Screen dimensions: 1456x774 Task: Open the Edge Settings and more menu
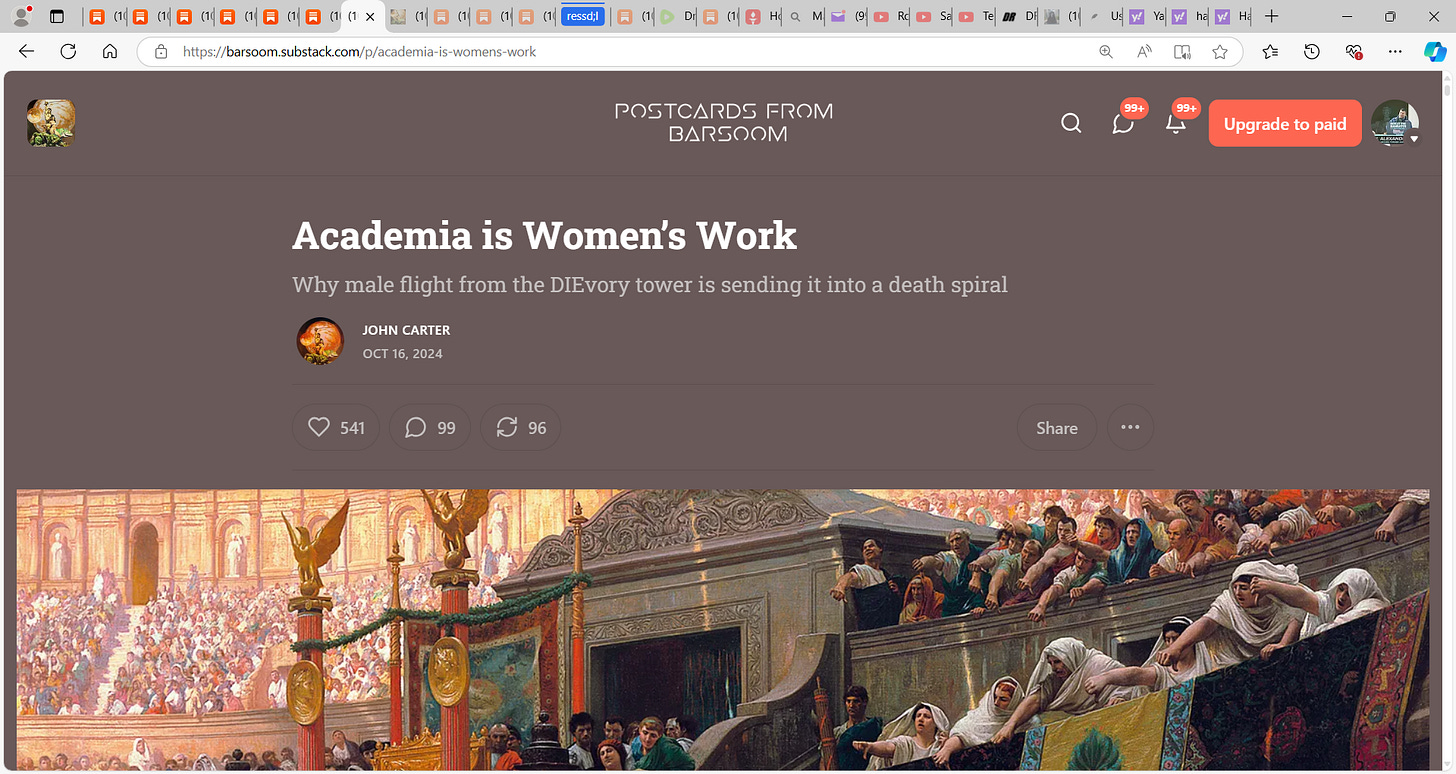[x=1396, y=52]
